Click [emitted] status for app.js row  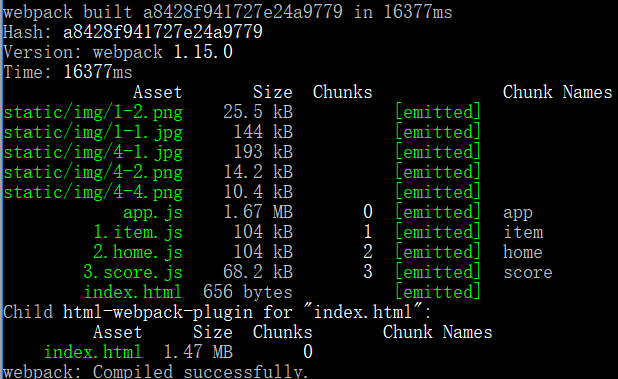pyautogui.click(x=438, y=212)
